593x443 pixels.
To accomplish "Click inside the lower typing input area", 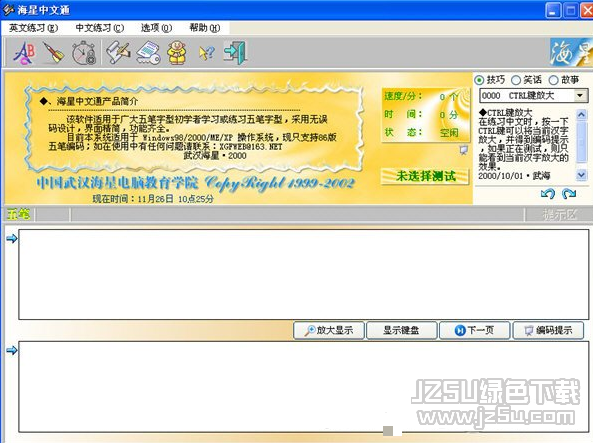I will click(304, 386).
